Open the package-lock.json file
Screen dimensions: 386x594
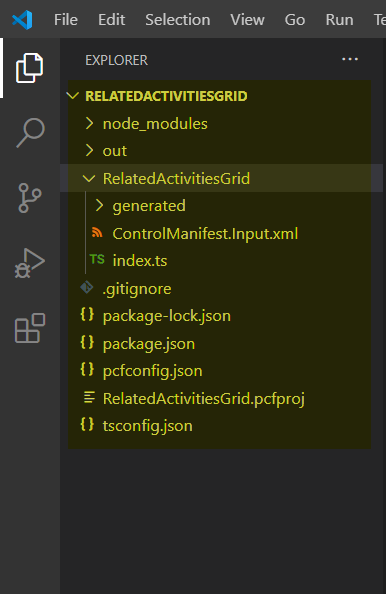pyautogui.click(x=167, y=316)
